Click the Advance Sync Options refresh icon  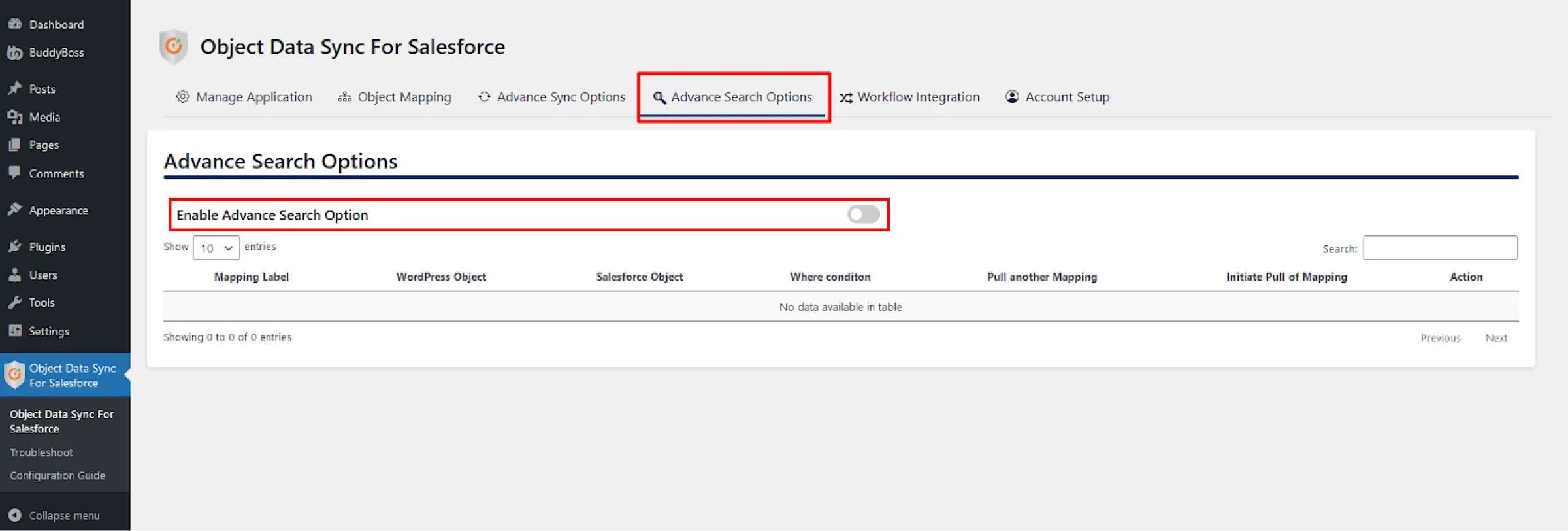pyautogui.click(x=484, y=97)
